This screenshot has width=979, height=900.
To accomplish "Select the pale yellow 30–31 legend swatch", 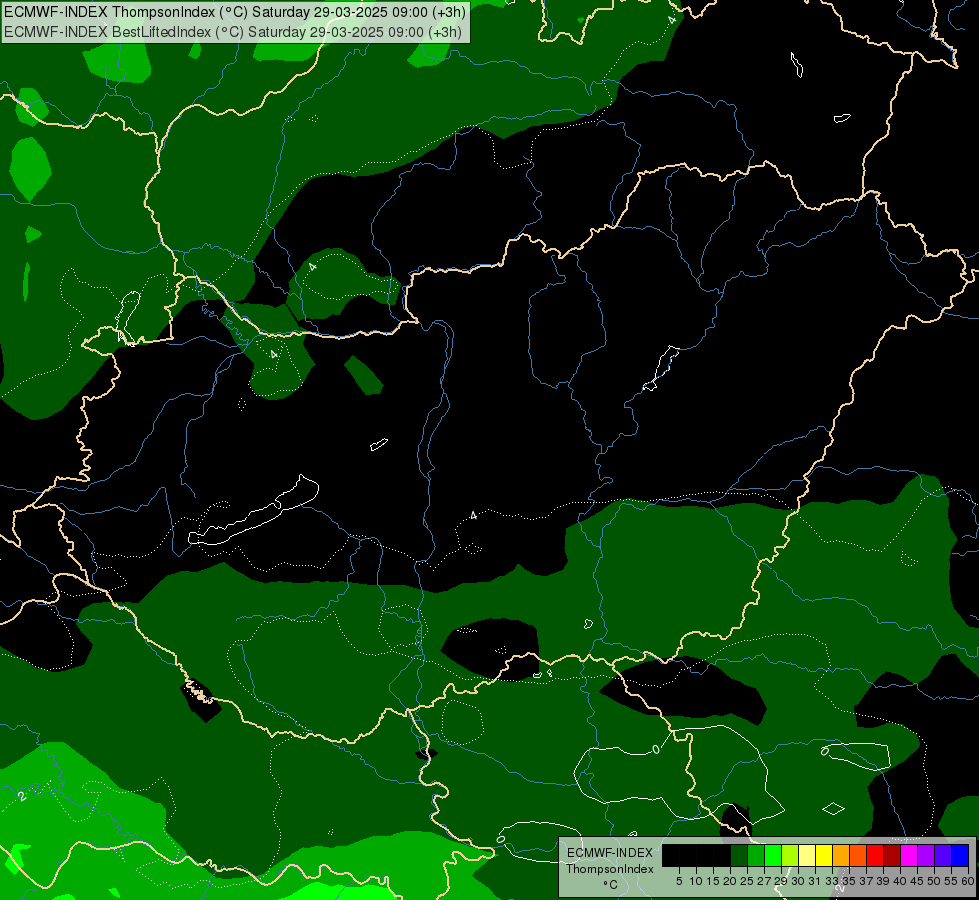I will pos(807,855).
